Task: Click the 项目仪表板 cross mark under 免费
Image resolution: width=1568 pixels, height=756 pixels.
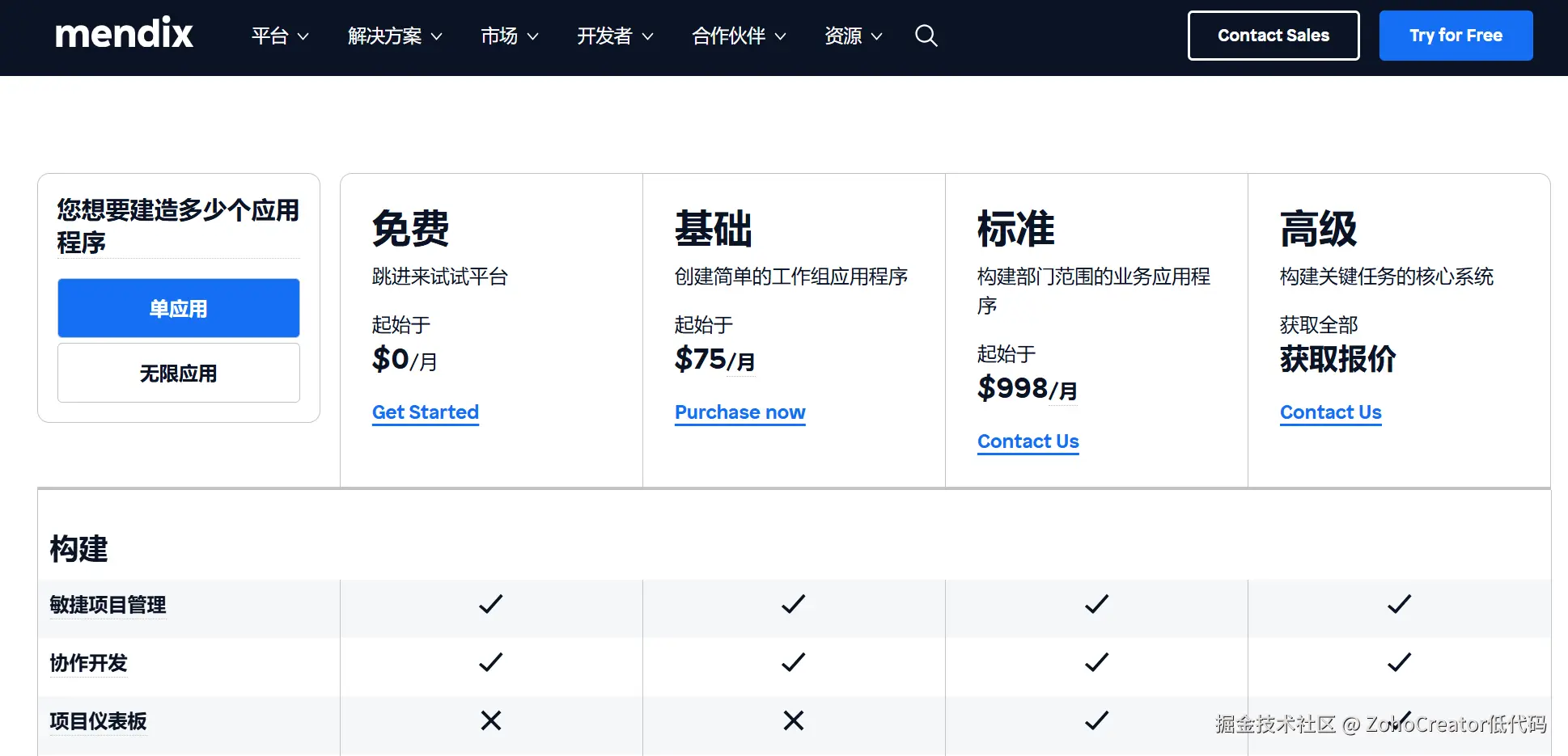Action: coord(490,720)
